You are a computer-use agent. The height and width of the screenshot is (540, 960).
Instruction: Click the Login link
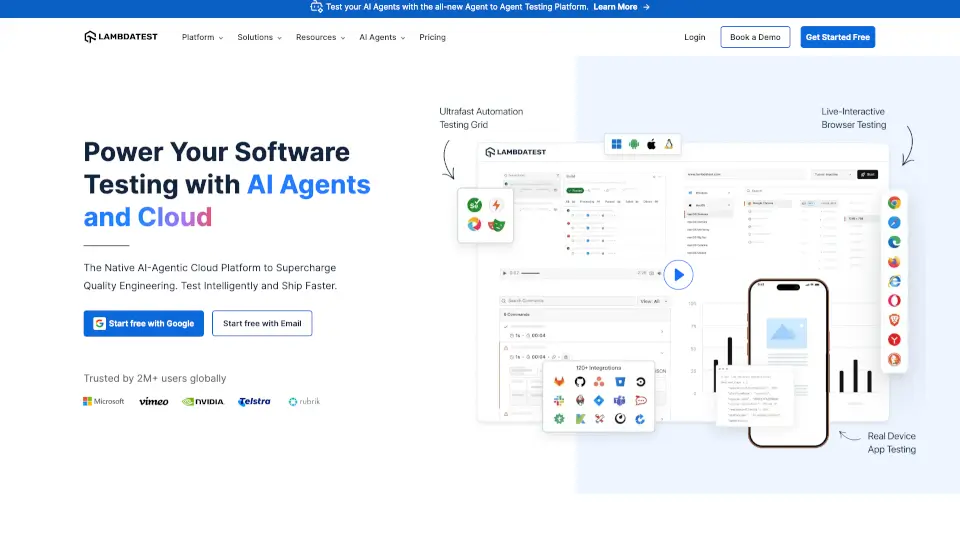[x=694, y=37]
